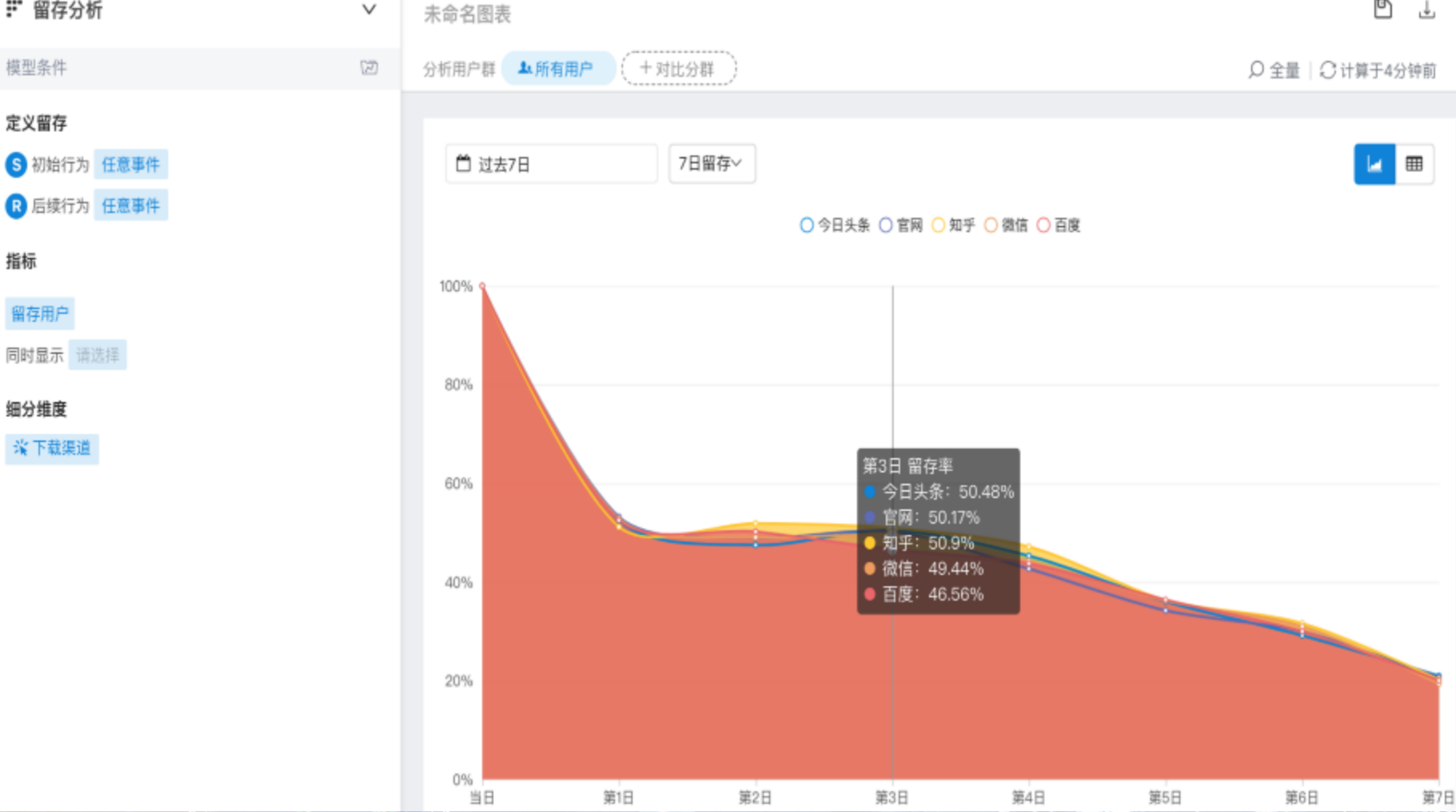Viewport: 1456px width, 812px height.
Task: Open the 同时显示 请选择 selector
Action: click(98, 355)
